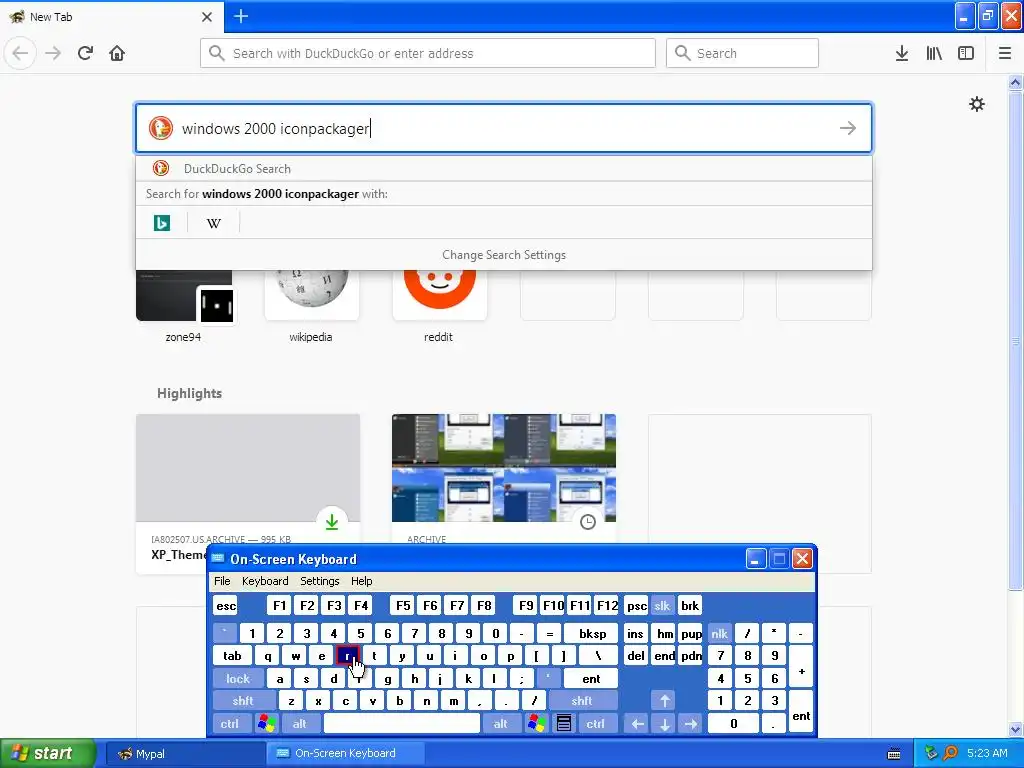1024x768 pixels.
Task: Toggle the left ctrl key
Action: (230, 724)
